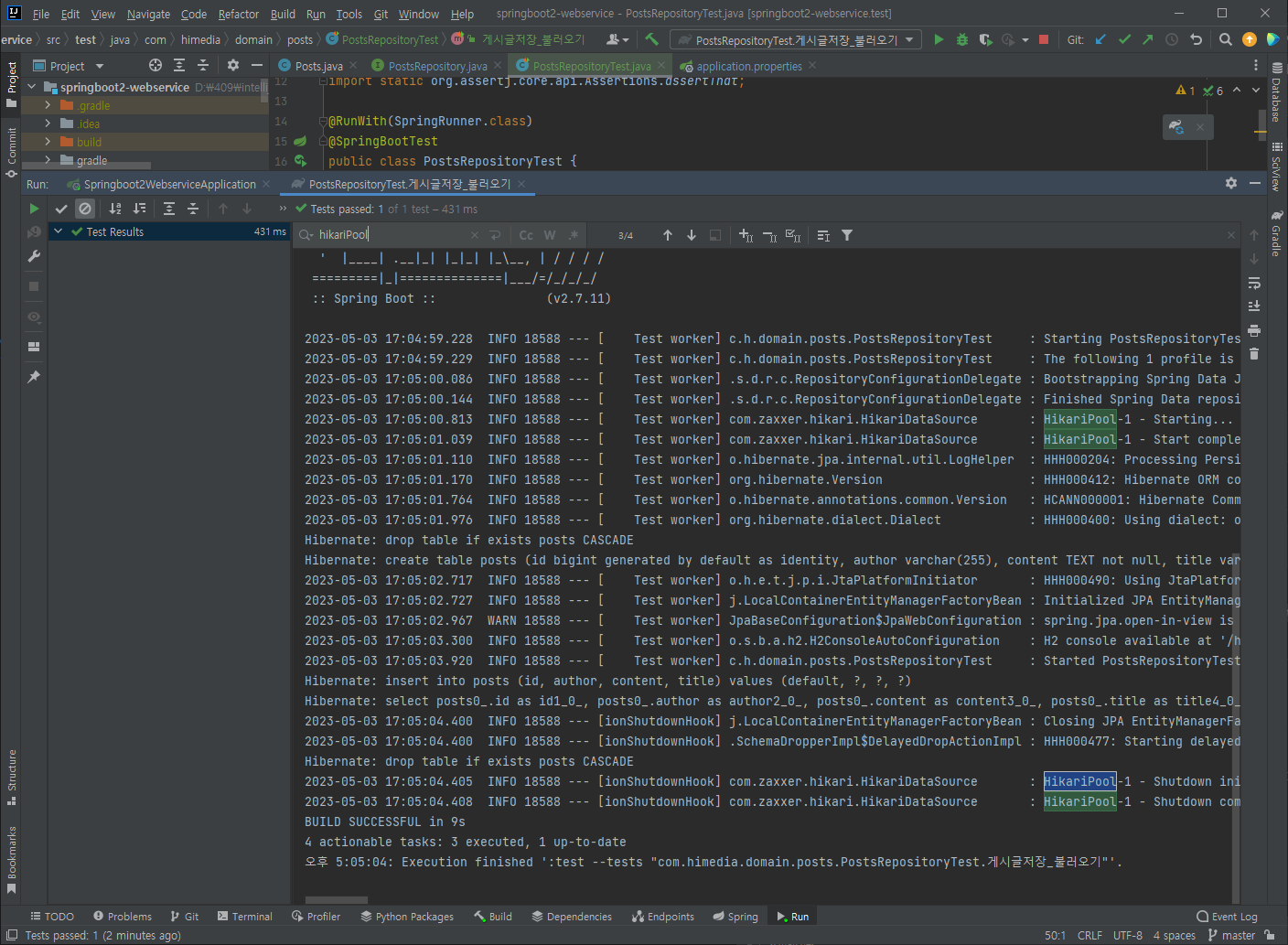Screen dimensions: 1288x945
Task: Expand all test results icon
Action: pos(169,209)
